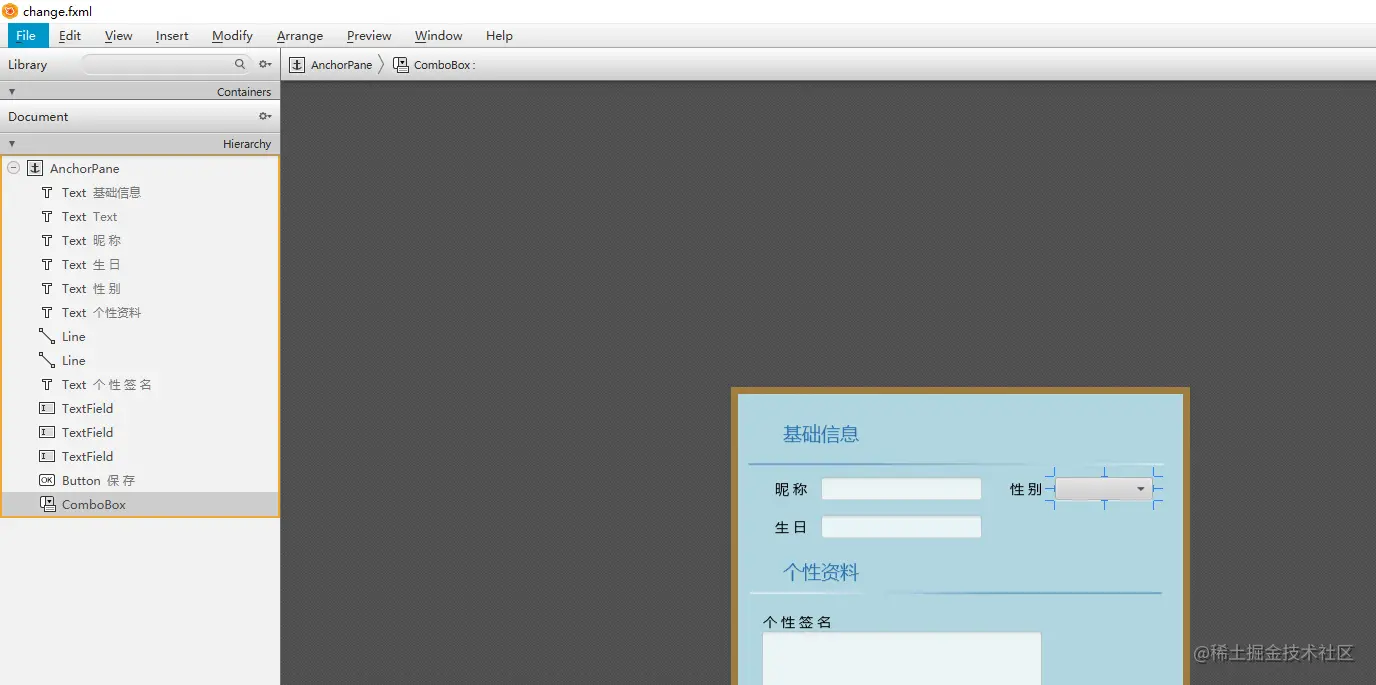1376x685 pixels.
Task: Select the Text 个性资料 hierarchy row
Action: pyautogui.click(x=140, y=312)
